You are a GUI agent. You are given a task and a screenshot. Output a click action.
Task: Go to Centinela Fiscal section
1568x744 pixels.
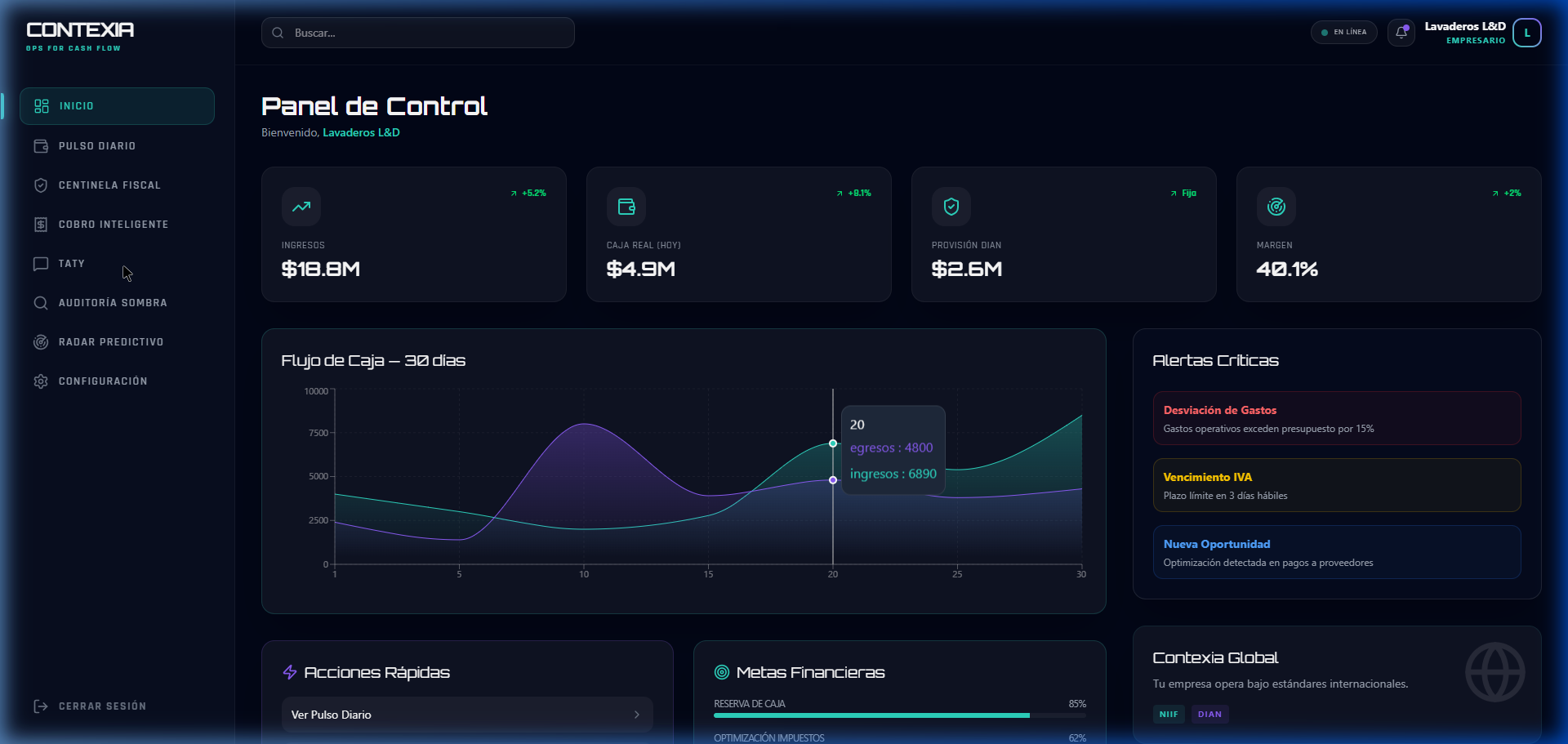click(x=109, y=185)
